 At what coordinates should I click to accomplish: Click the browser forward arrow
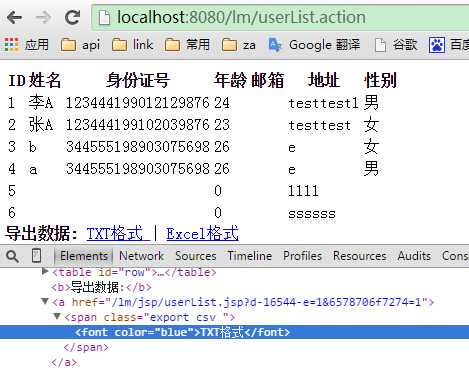click(43, 17)
